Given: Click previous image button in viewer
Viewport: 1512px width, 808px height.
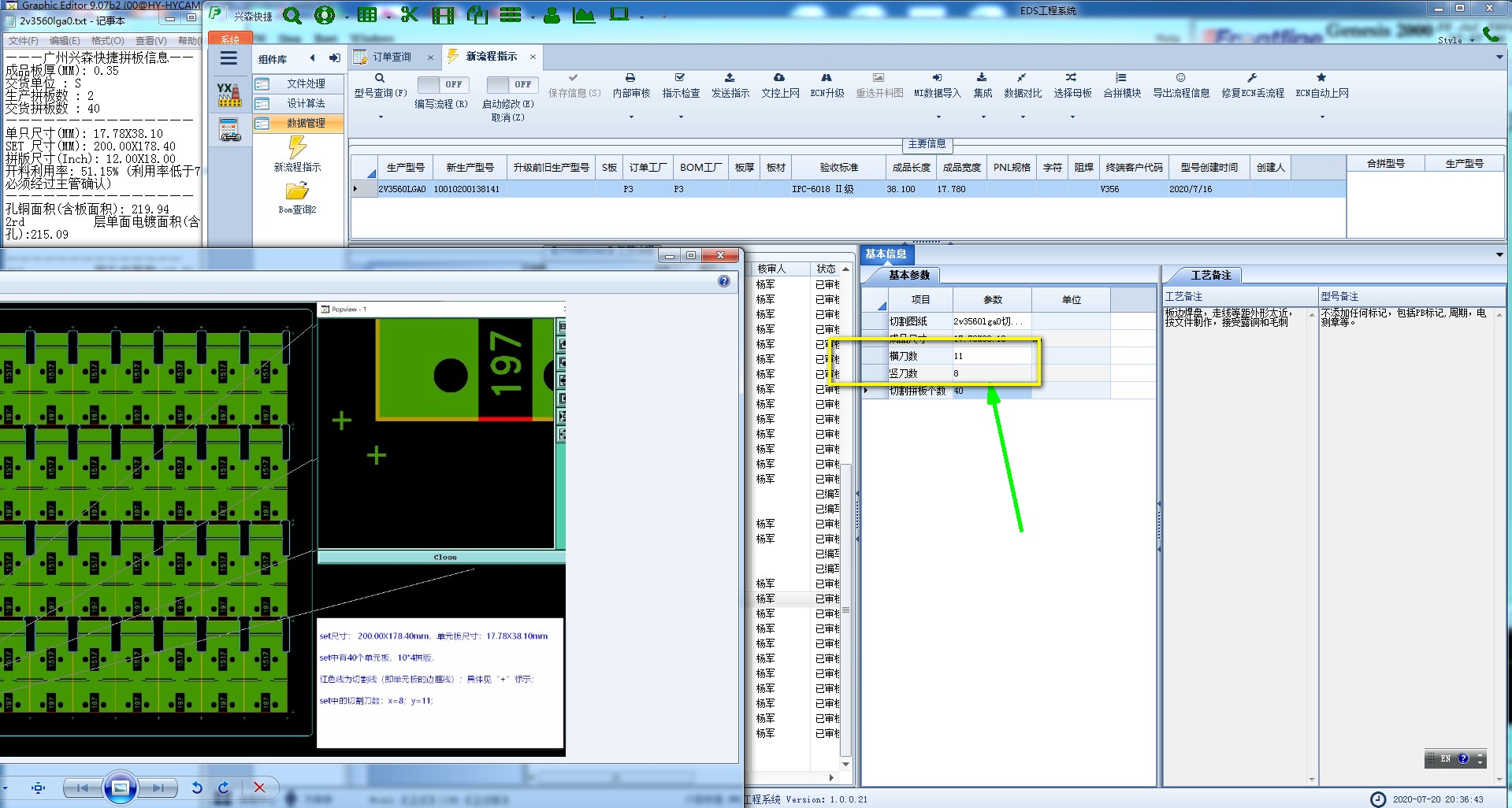Looking at the screenshot, I should [x=83, y=788].
